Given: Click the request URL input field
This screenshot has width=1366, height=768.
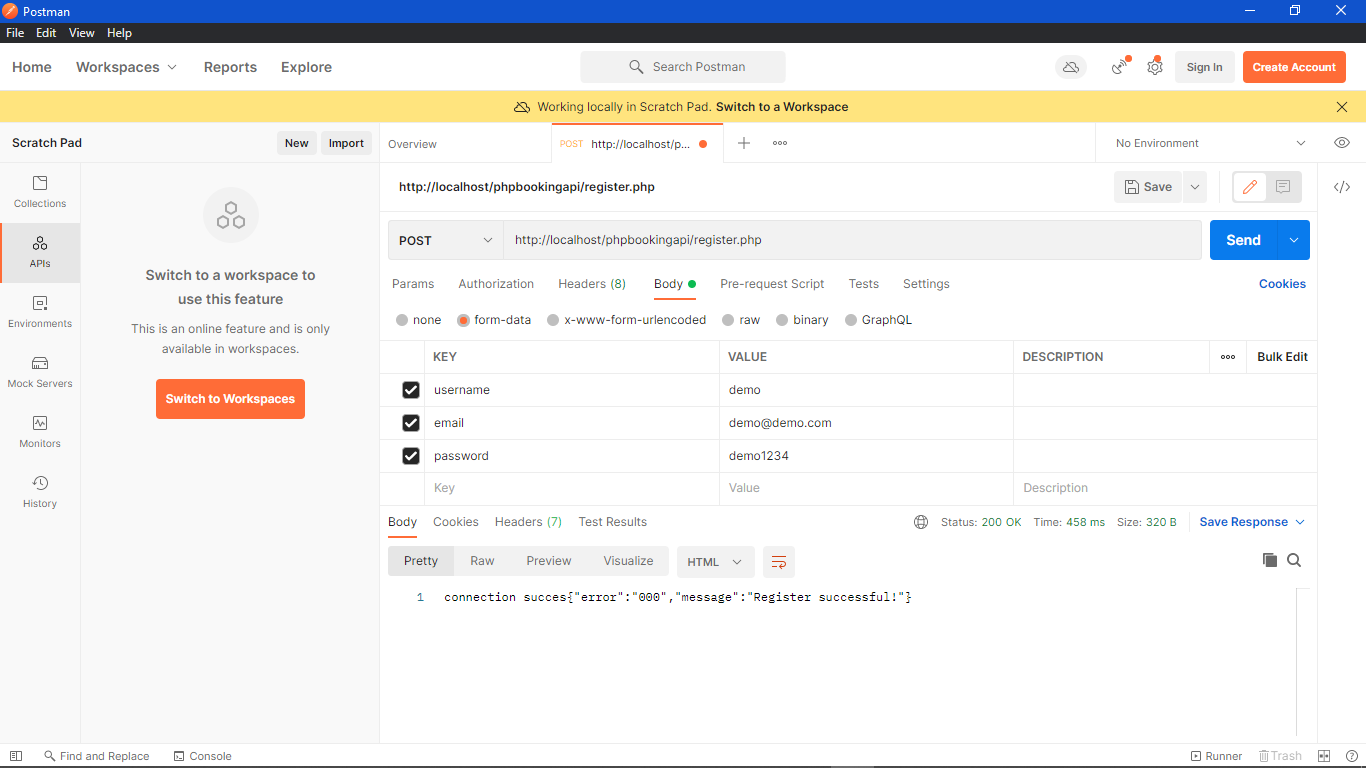Looking at the screenshot, I should coord(852,240).
